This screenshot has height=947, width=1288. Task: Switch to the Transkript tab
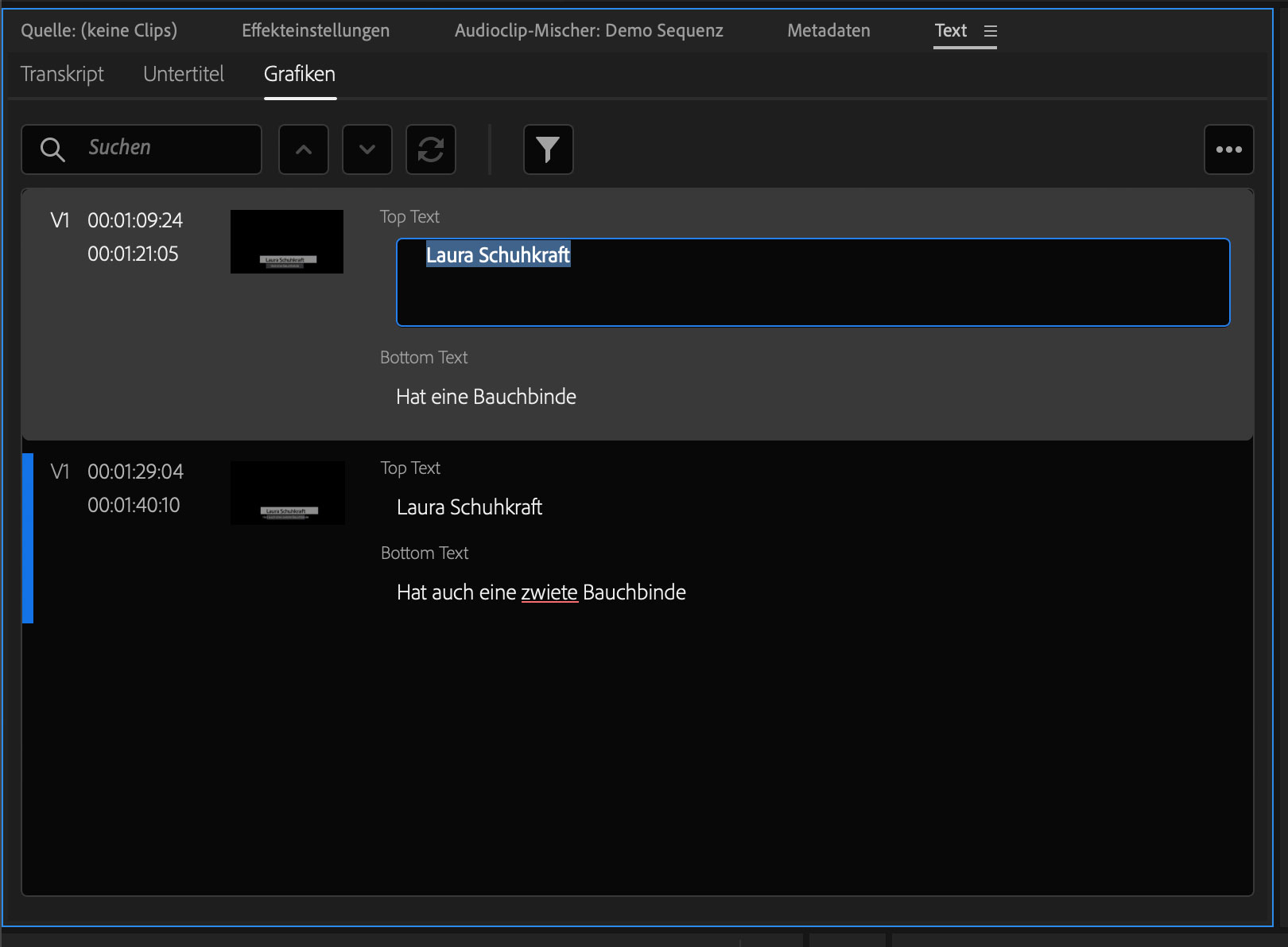tap(62, 74)
